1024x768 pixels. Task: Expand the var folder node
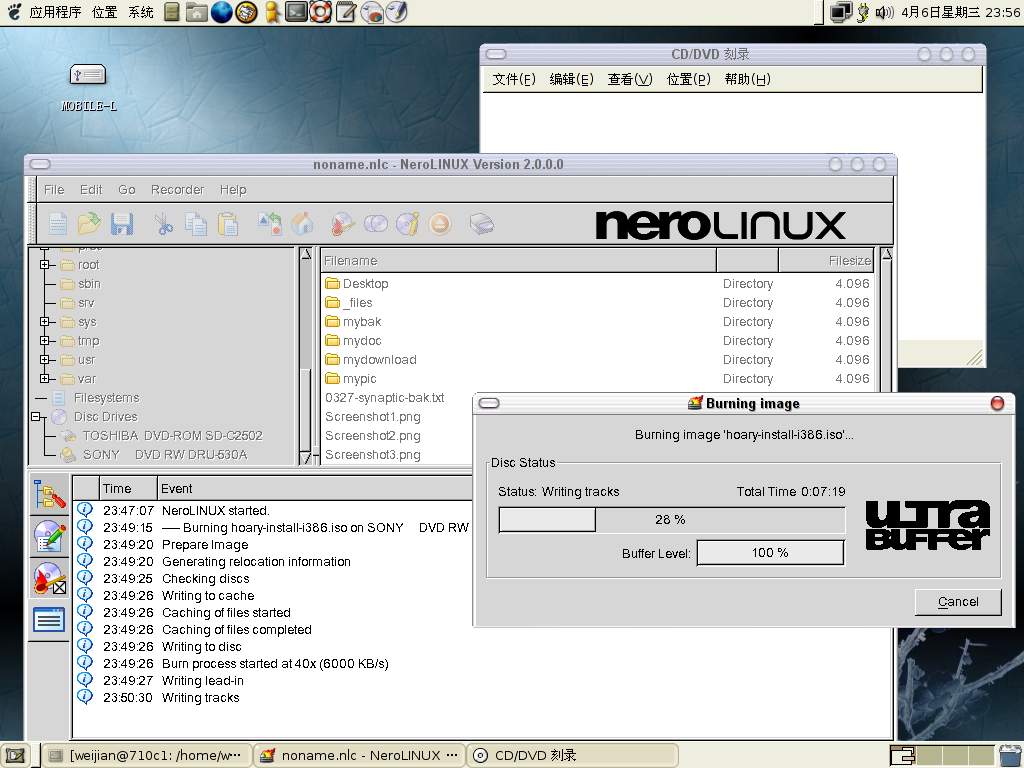44,378
